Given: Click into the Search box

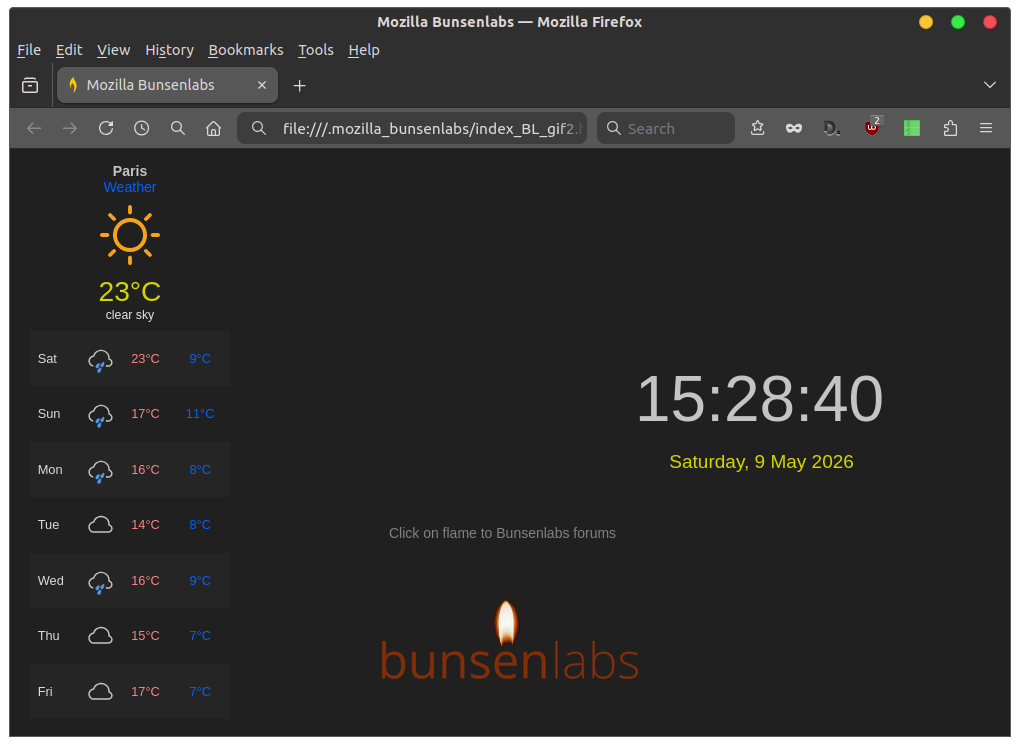Looking at the screenshot, I should point(665,128).
